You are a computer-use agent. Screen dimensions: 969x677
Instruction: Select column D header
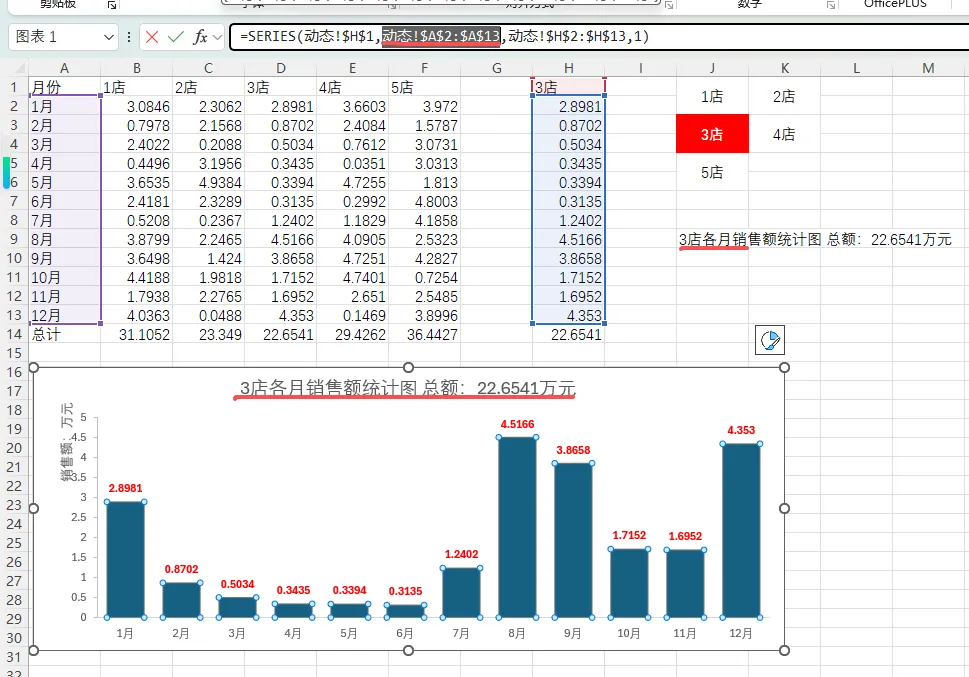(x=281, y=68)
